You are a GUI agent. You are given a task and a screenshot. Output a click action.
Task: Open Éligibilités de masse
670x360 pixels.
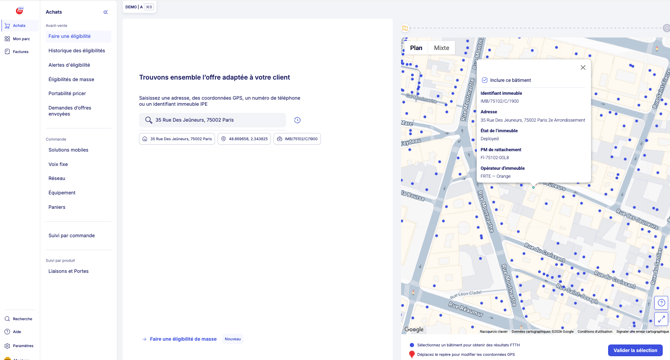click(71, 79)
